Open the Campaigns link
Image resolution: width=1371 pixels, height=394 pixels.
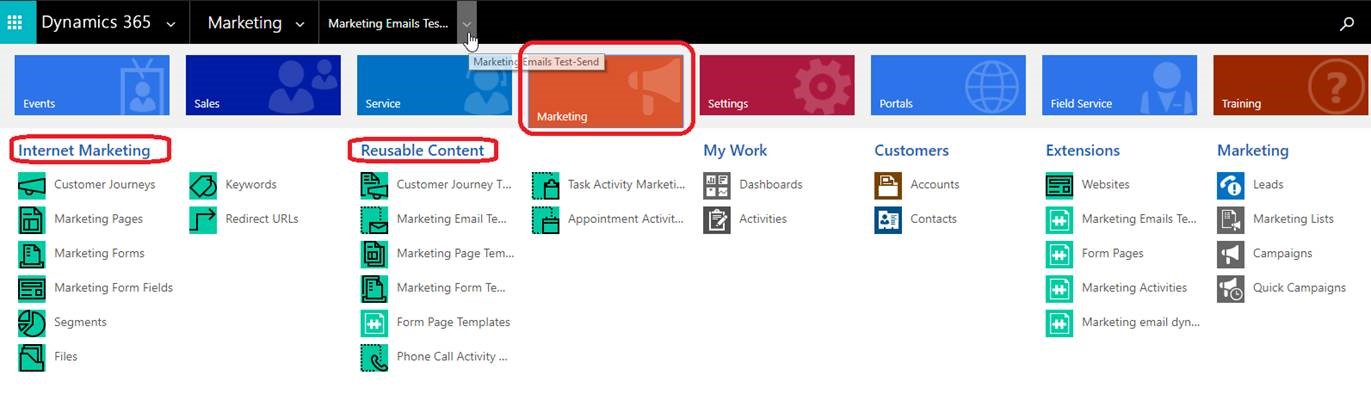tap(1283, 254)
